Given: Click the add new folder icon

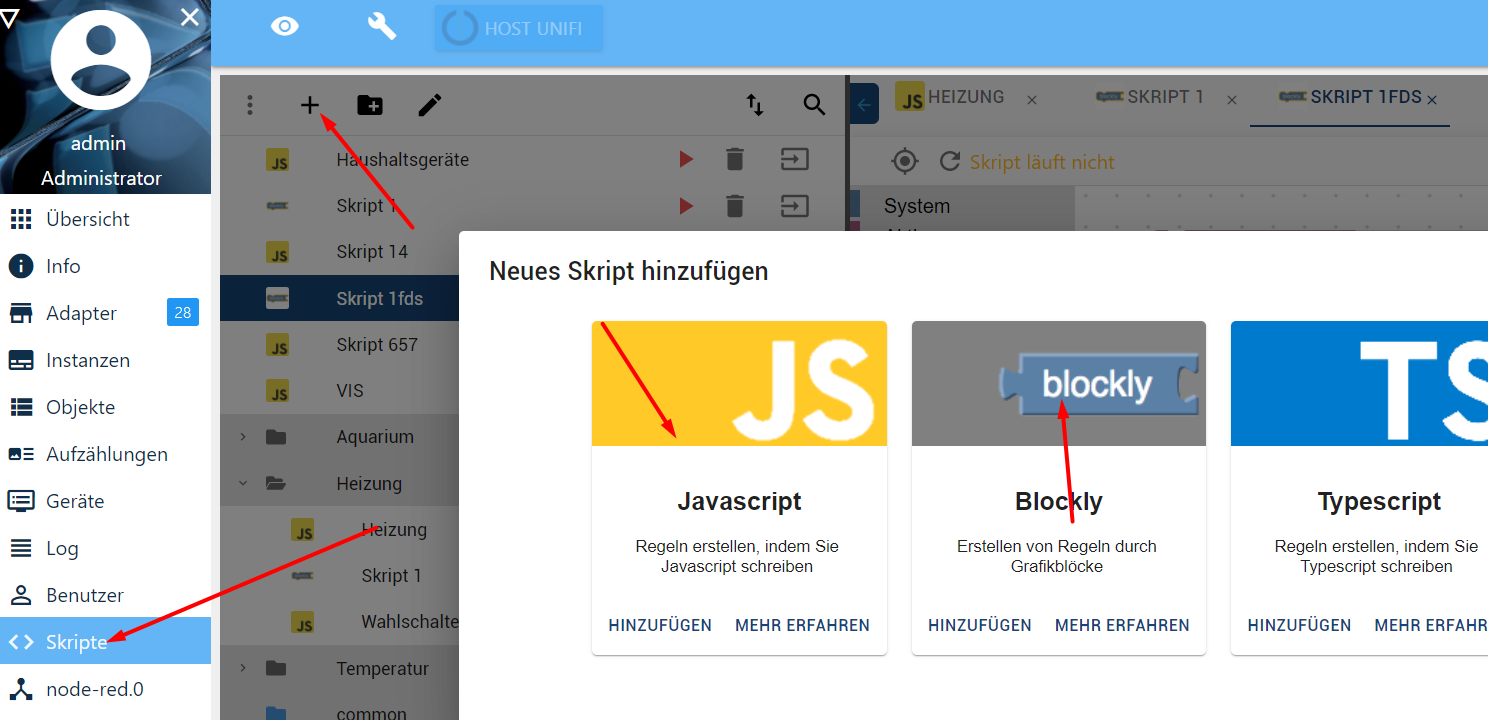Looking at the screenshot, I should [370, 105].
